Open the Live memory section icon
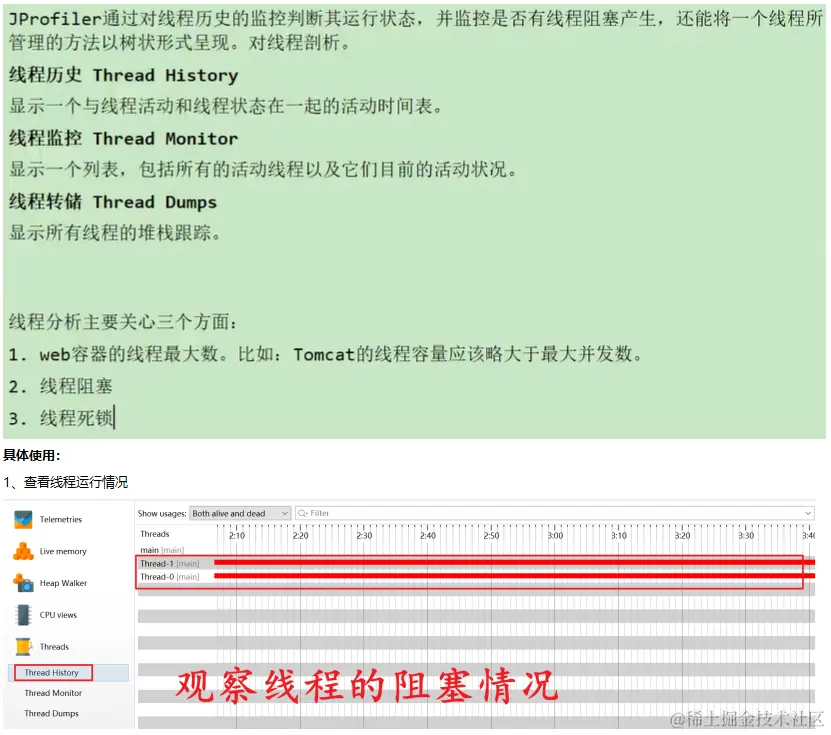The width and height of the screenshot is (831, 735). [23, 552]
